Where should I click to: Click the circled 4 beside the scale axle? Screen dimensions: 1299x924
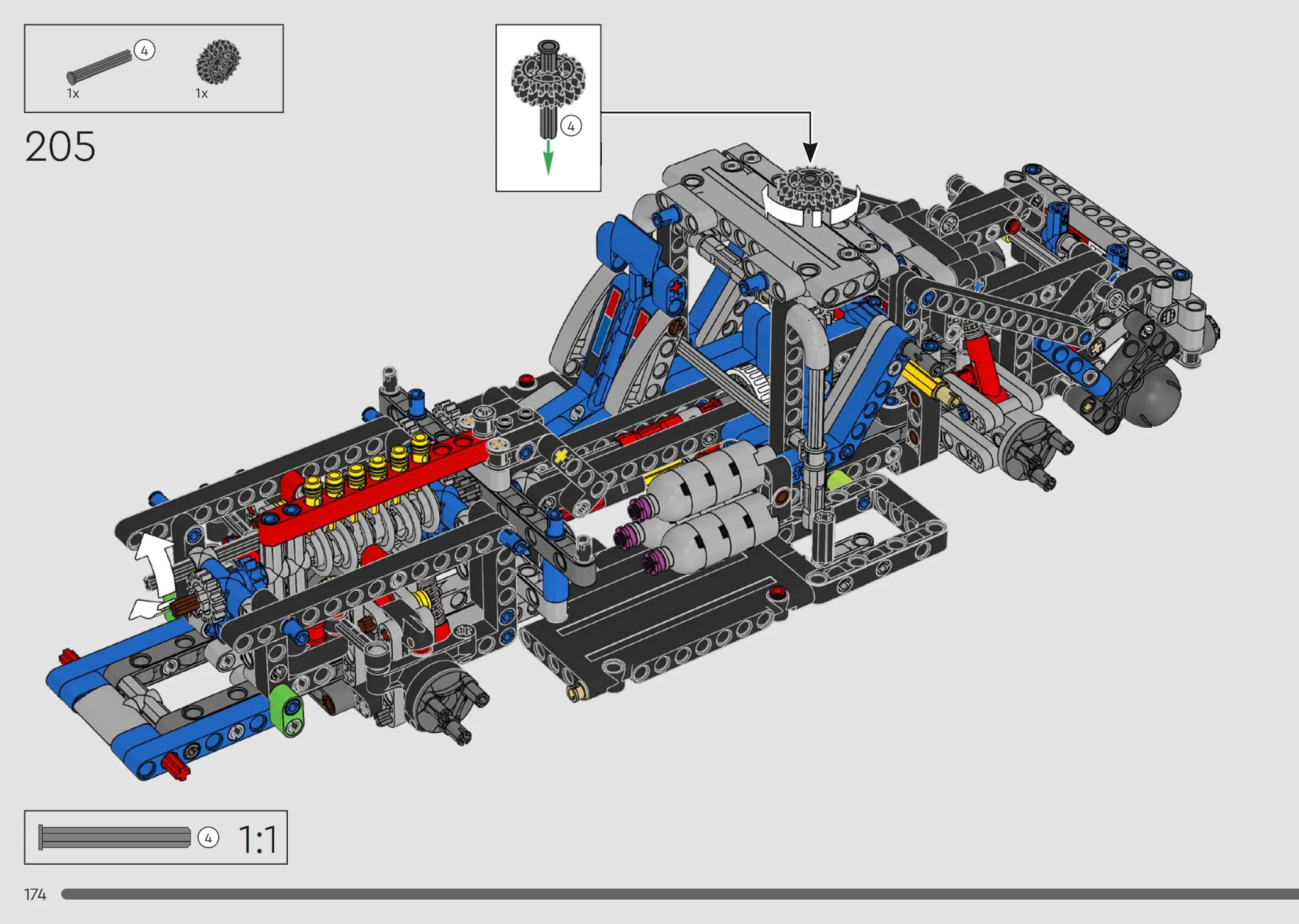tap(208, 838)
